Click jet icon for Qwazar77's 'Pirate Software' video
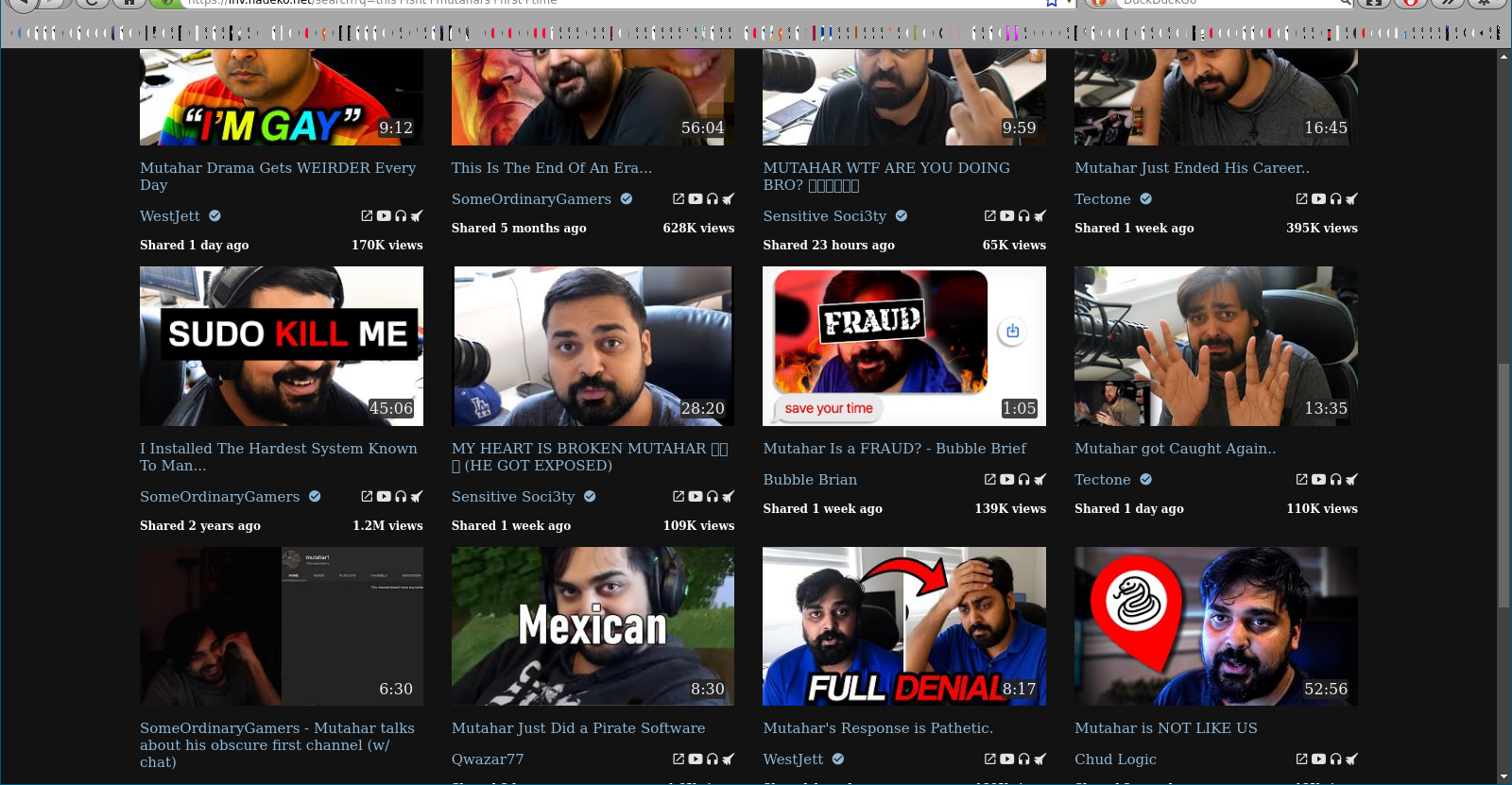 tap(729, 759)
